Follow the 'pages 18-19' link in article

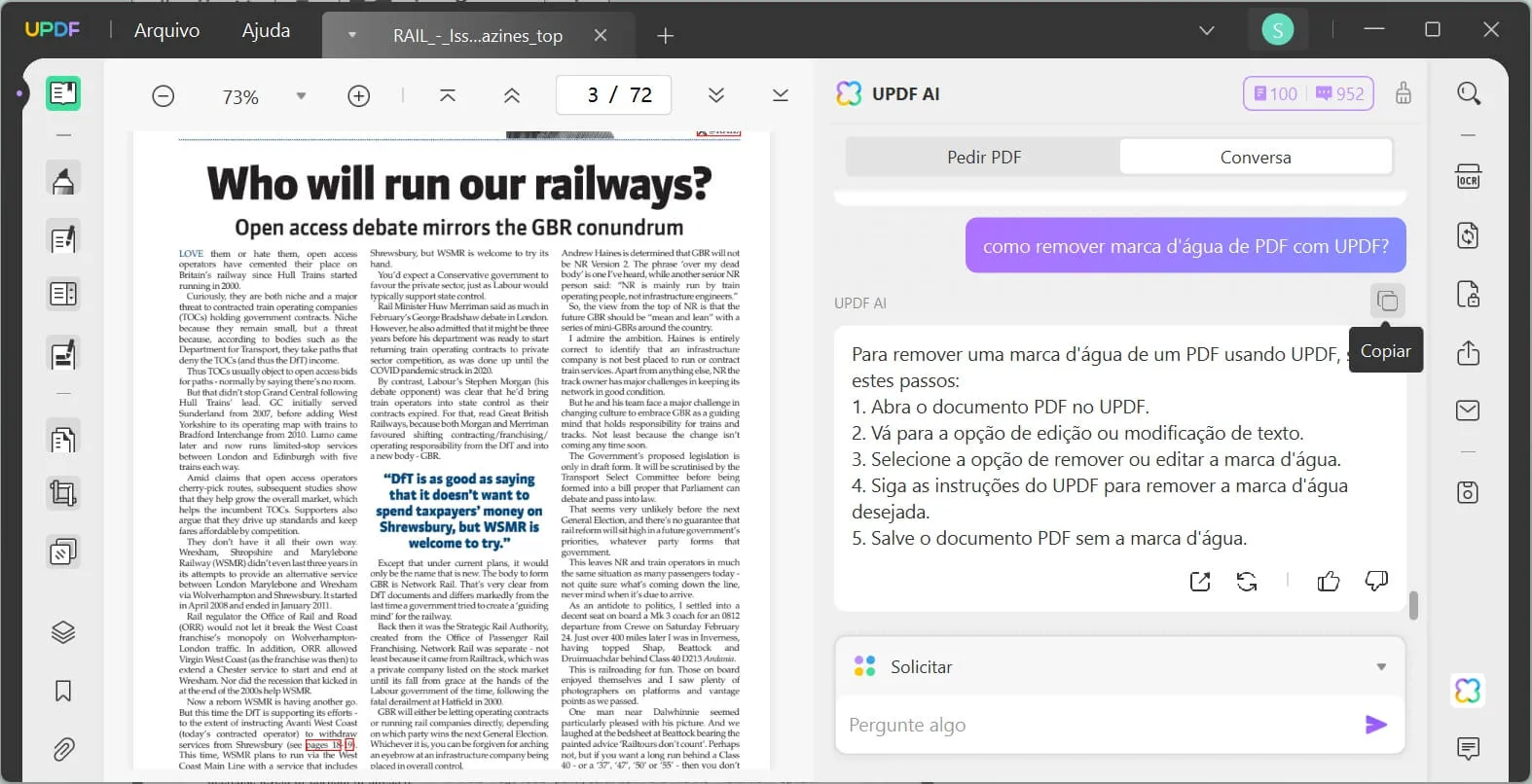[x=331, y=745]
